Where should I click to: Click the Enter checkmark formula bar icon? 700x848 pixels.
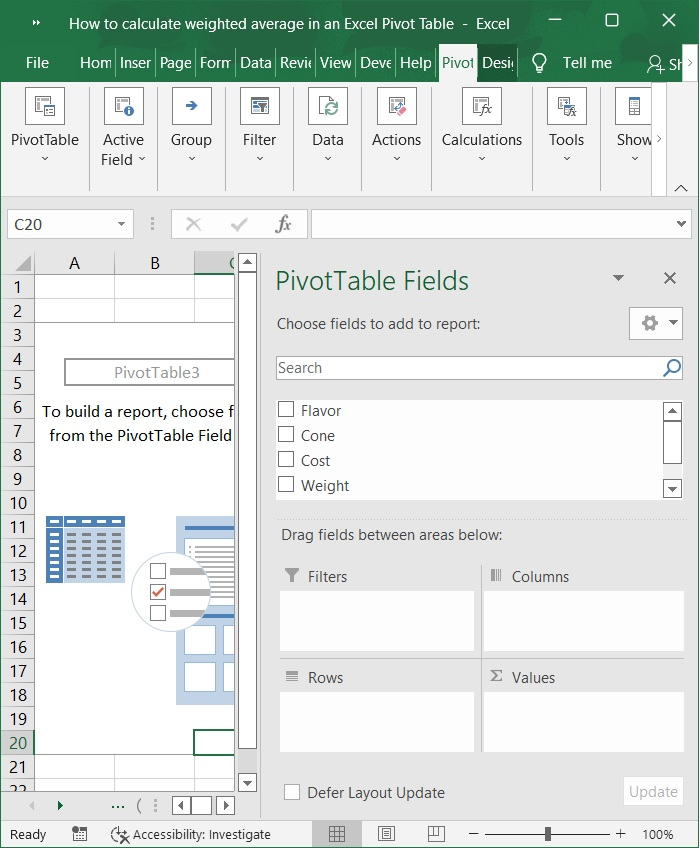pos(239,223)
